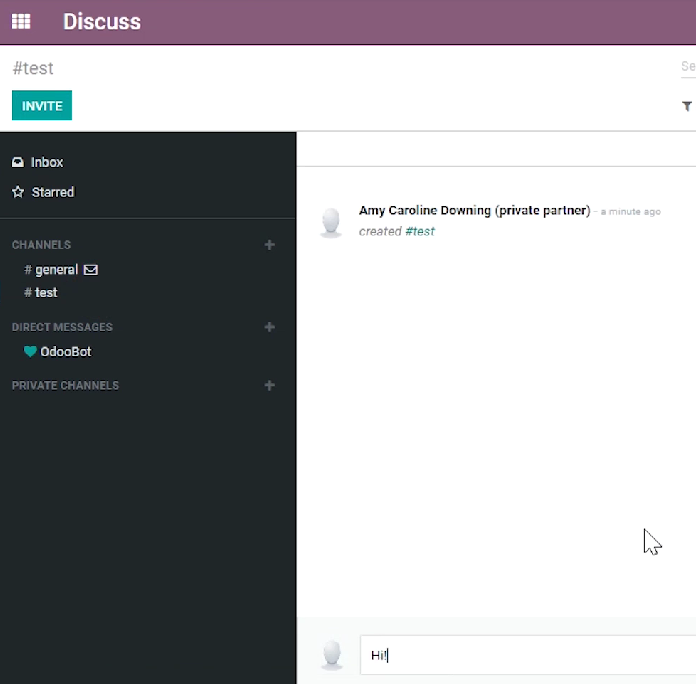Viewport: 696px width, 684px height.
Task: Click the message composer containing Hi!
Action: [528, 655]
